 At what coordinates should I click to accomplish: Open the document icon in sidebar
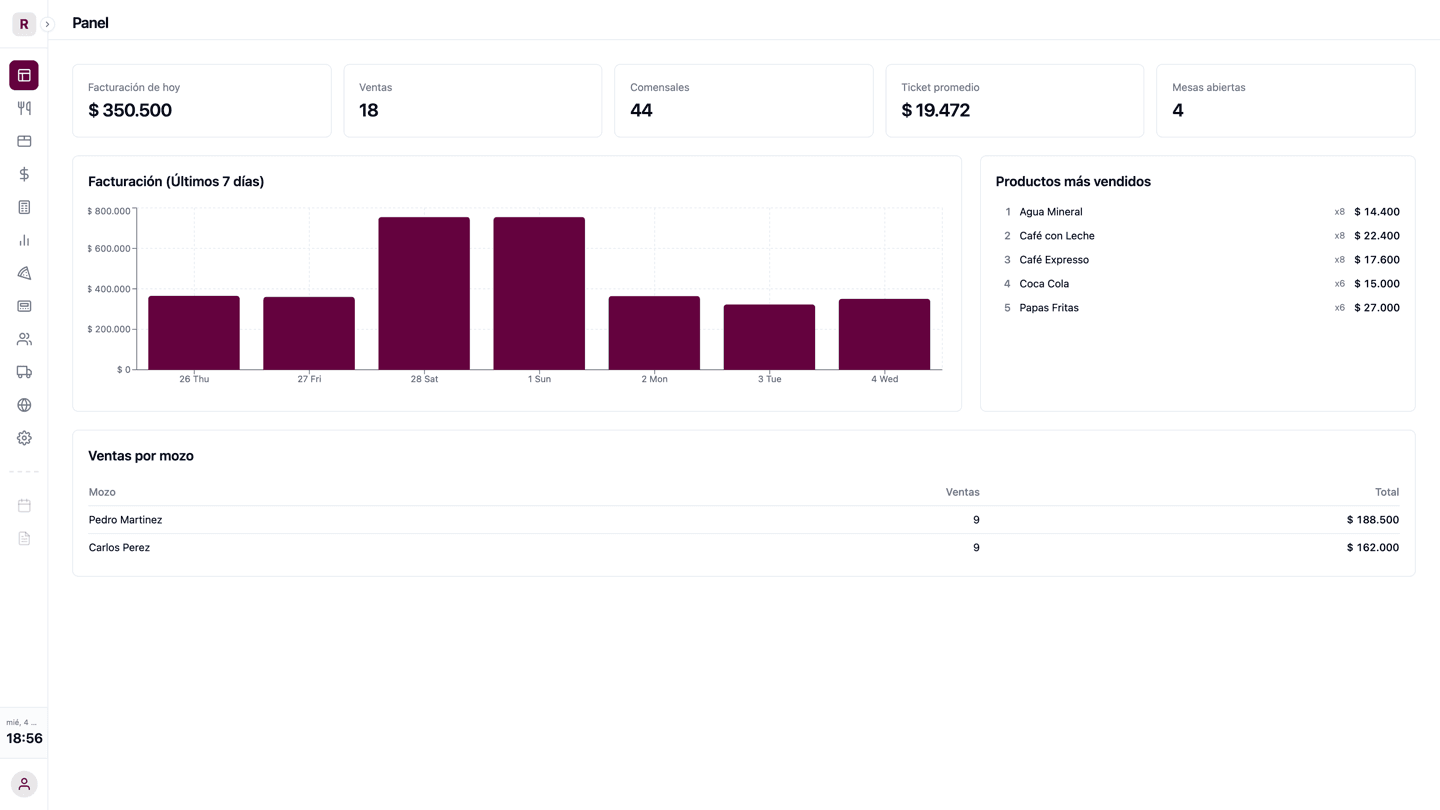point(24,538)
